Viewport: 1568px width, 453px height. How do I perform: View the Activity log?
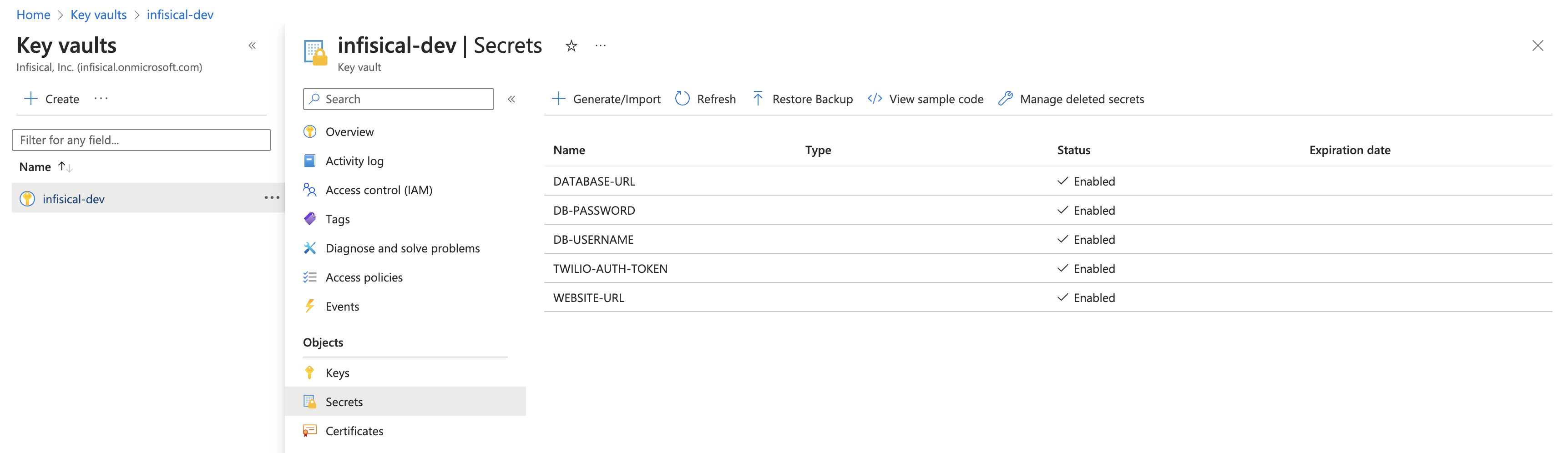point(354,161)
